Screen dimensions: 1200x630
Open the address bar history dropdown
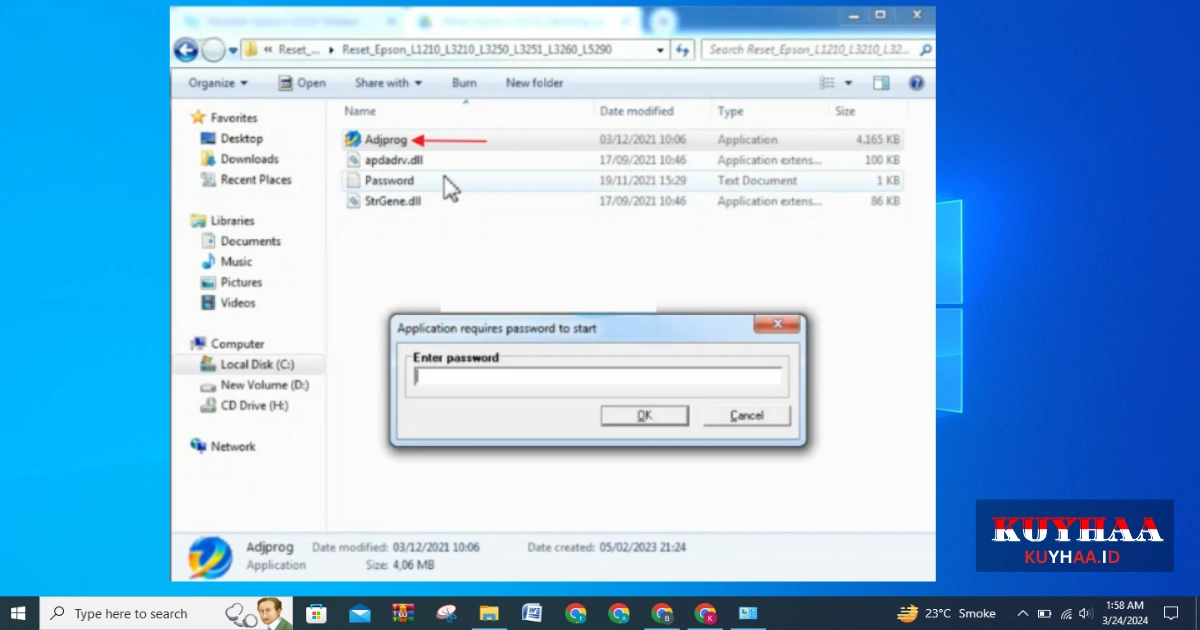(660, 49)
